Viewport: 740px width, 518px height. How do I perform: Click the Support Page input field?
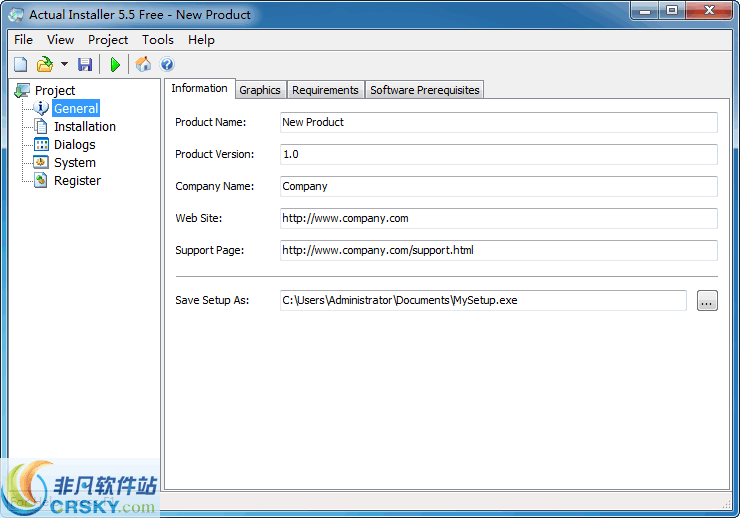[498, 251]
